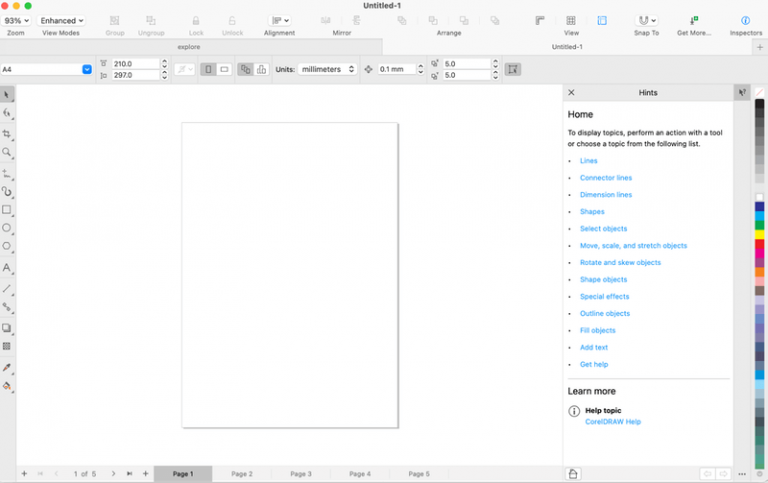The height and width of the screenshot is (483, 768).
Task: Open the explore document tab
Action: 189,47
